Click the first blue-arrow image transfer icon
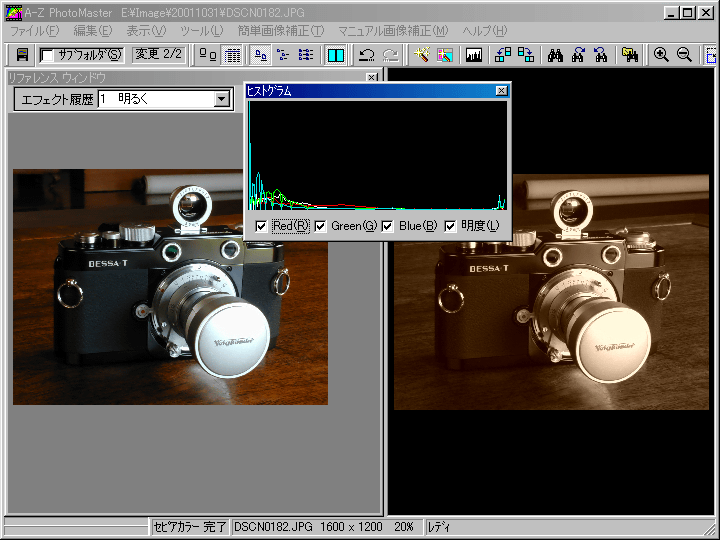720x540 pixels. (503, 55)
